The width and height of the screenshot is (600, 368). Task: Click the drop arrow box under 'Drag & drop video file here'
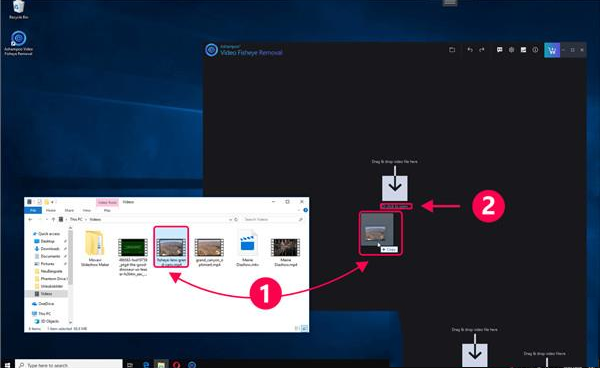click(395, 188)
